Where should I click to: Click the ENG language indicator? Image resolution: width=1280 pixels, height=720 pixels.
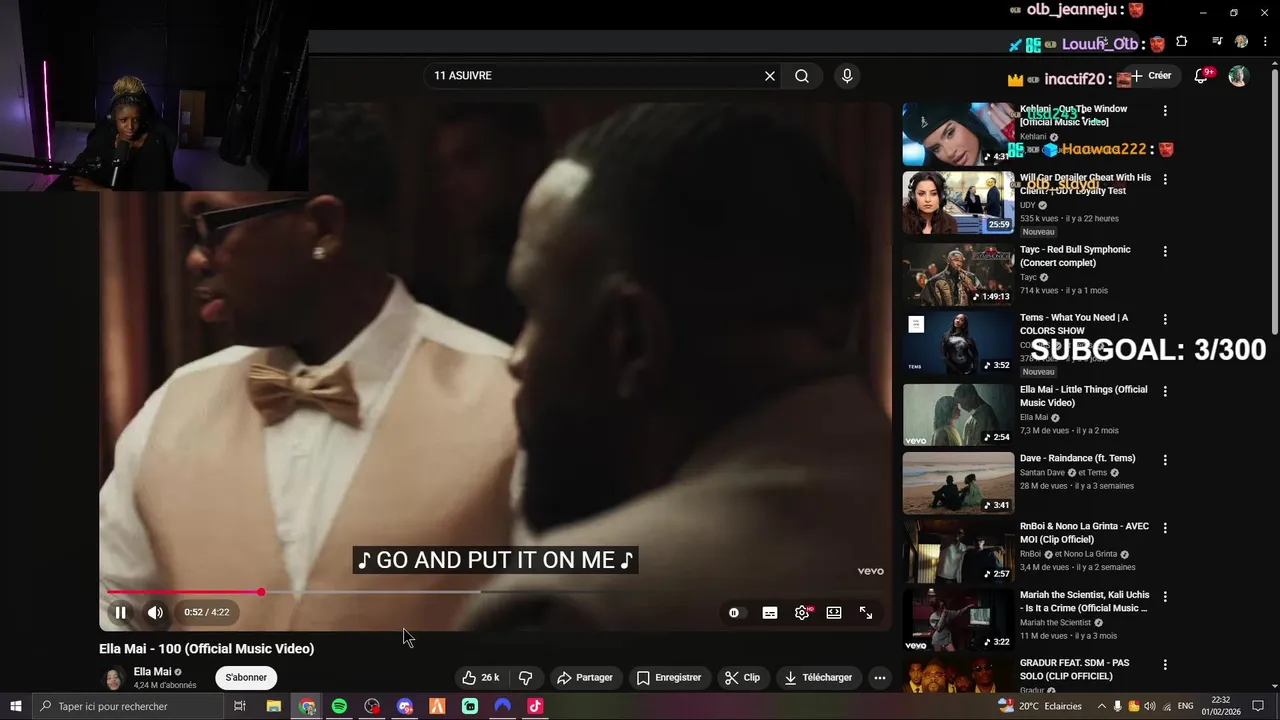click(1185, 706)
